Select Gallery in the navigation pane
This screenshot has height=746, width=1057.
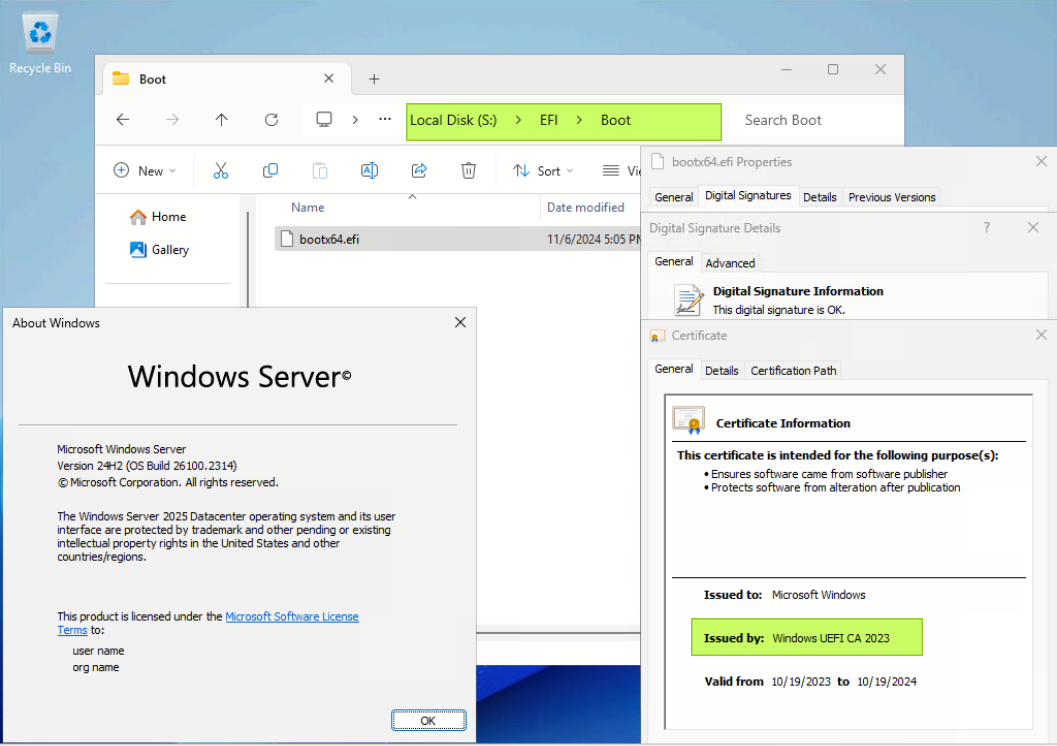(170, 250)
